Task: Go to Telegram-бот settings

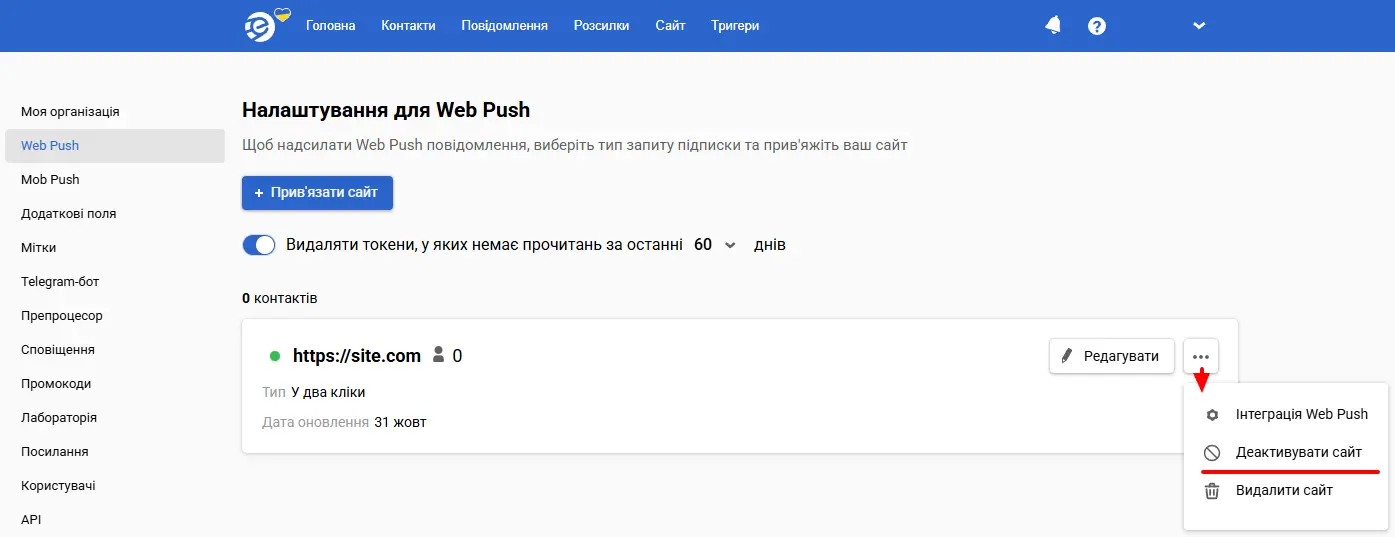Action: (x=60, y=282)
